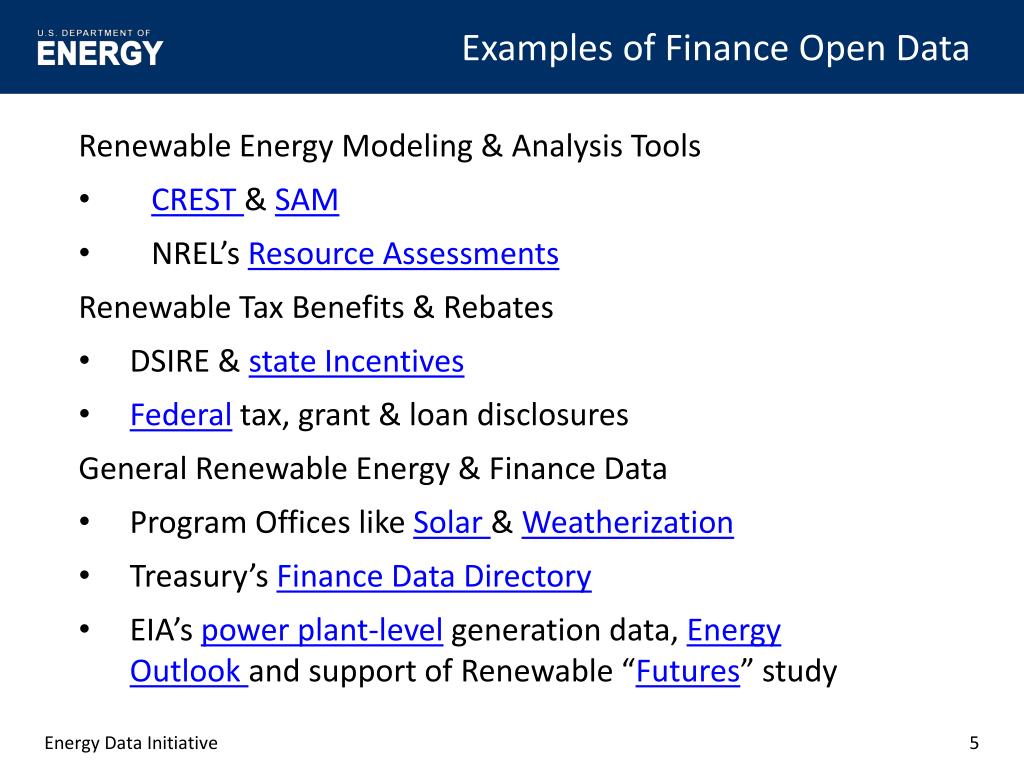The image size is (1024, 768).
Task: Follow the Finance Data Directory link
Action: [x=434, y=577]
